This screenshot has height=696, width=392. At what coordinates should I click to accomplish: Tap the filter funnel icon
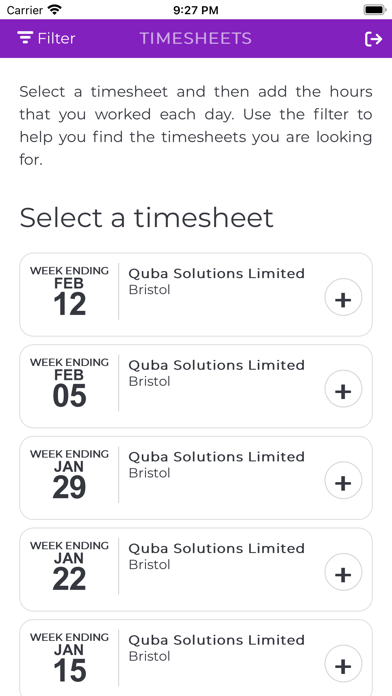pyautogui.click(x=25, y=38)
